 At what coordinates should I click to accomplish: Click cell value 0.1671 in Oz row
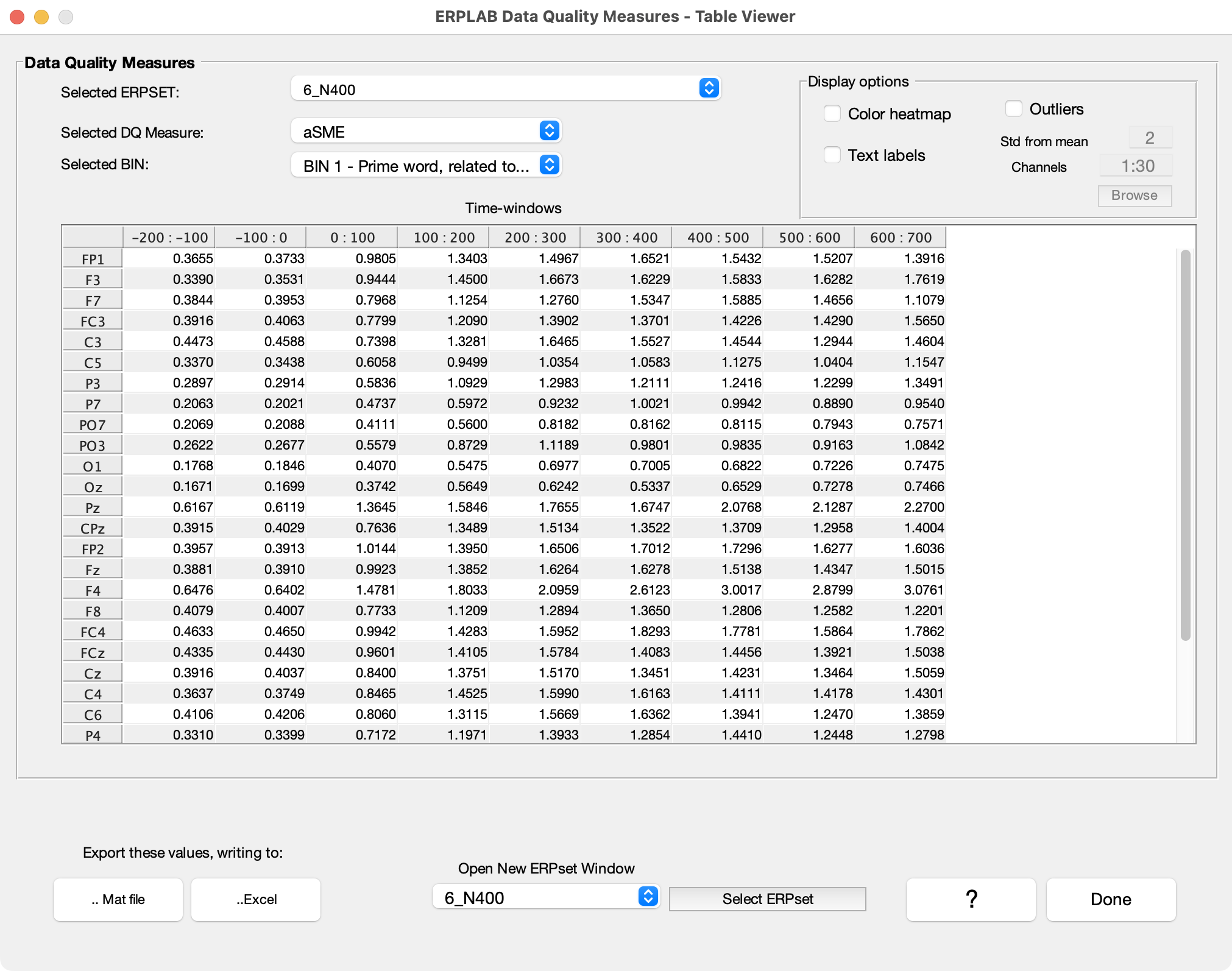(169, 486)
